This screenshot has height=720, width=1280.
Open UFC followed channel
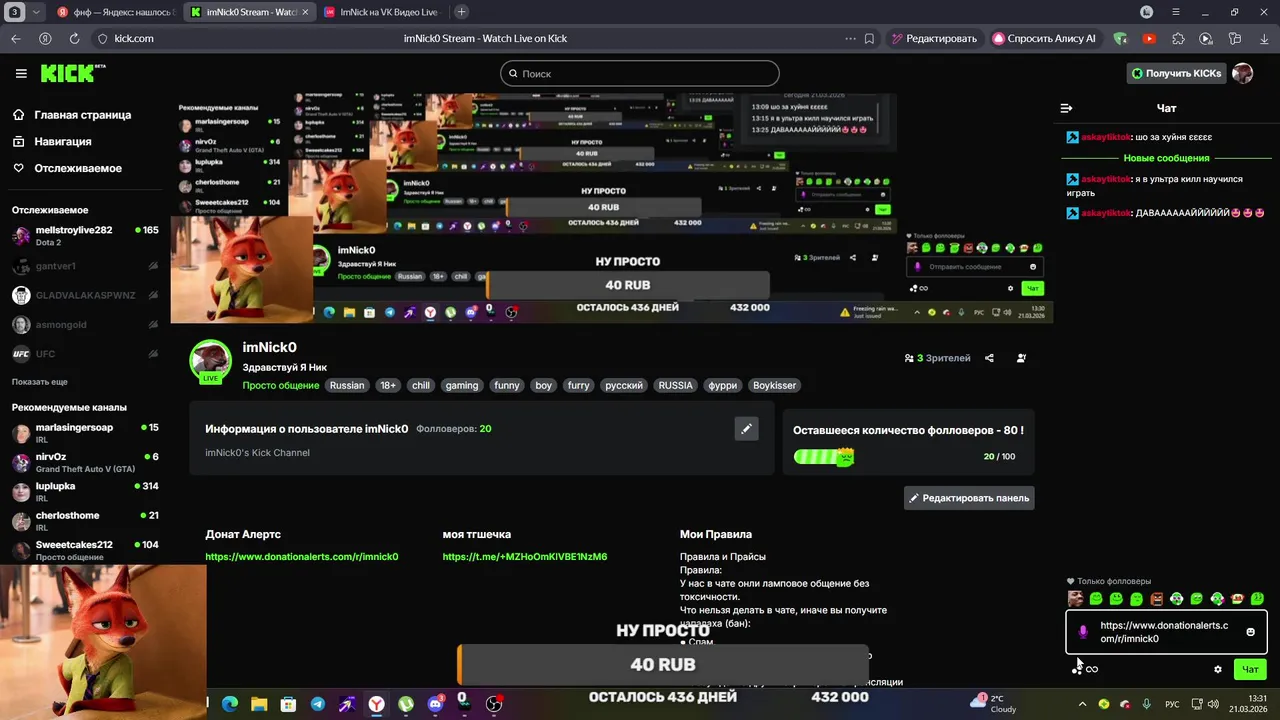pyautogui.click(x=85, y=354)
